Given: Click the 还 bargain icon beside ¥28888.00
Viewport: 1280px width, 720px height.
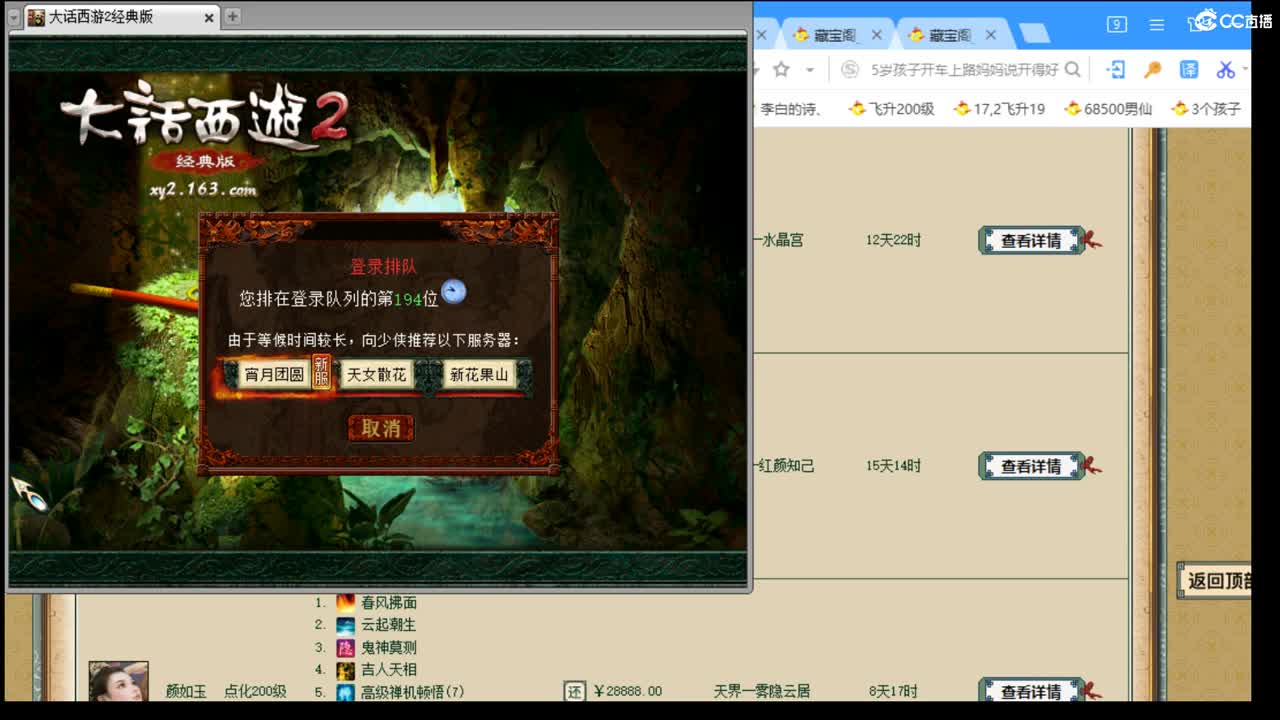Looking at the screenshot, I should tap(574, 691).
